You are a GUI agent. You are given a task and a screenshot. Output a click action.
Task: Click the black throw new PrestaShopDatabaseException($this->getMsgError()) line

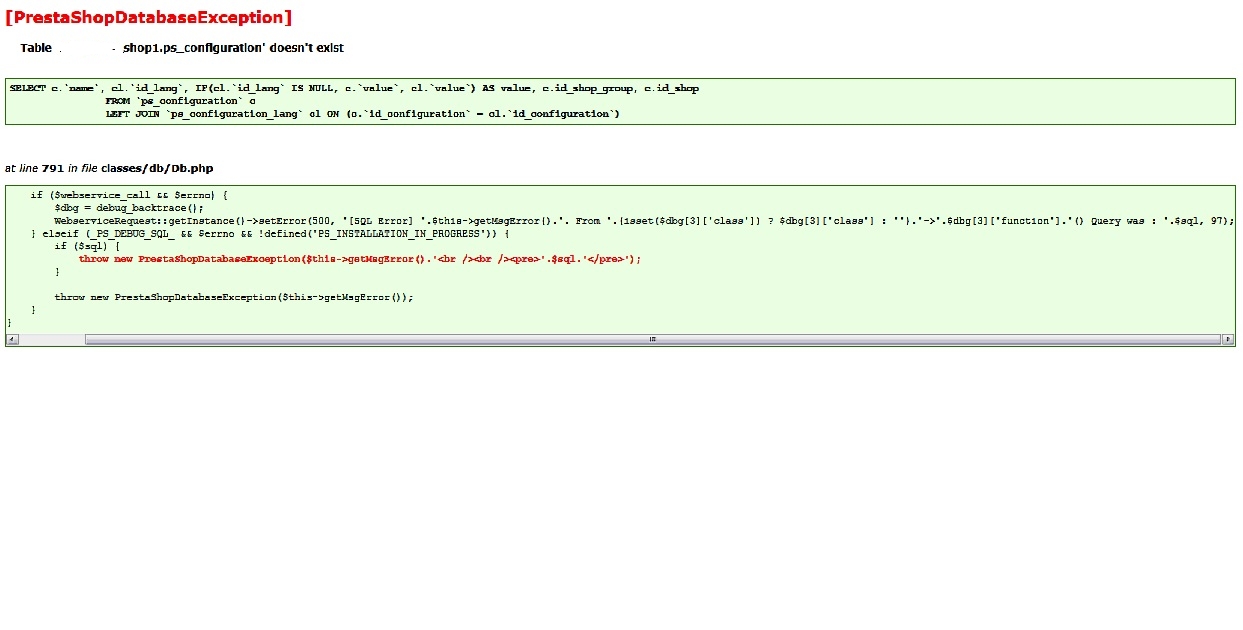click(234, 297)
